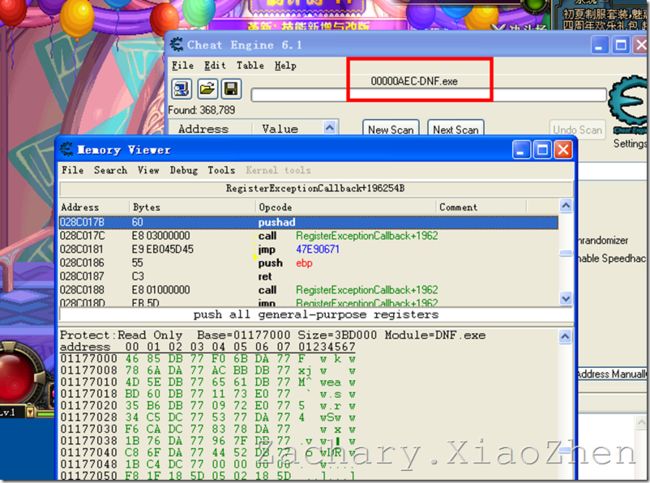Click the Cheat Engine logo above Settings
Image resolution: width=650 pixels, height=483 pixels.
[628, 105]
